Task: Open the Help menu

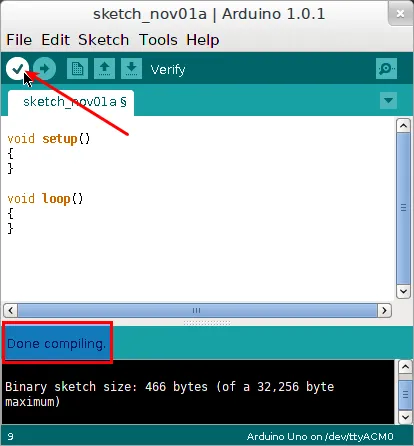Action: pos(203,40)
